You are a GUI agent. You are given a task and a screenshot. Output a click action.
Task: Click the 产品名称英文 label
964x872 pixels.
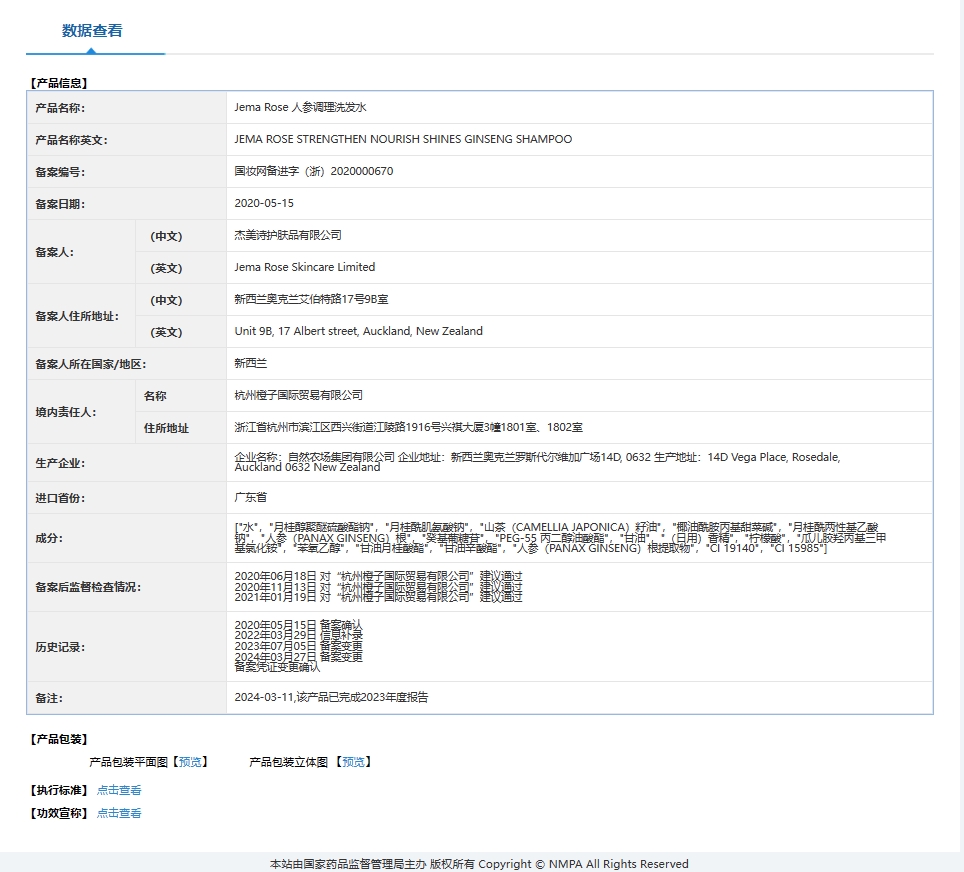[x=71, y=140]
